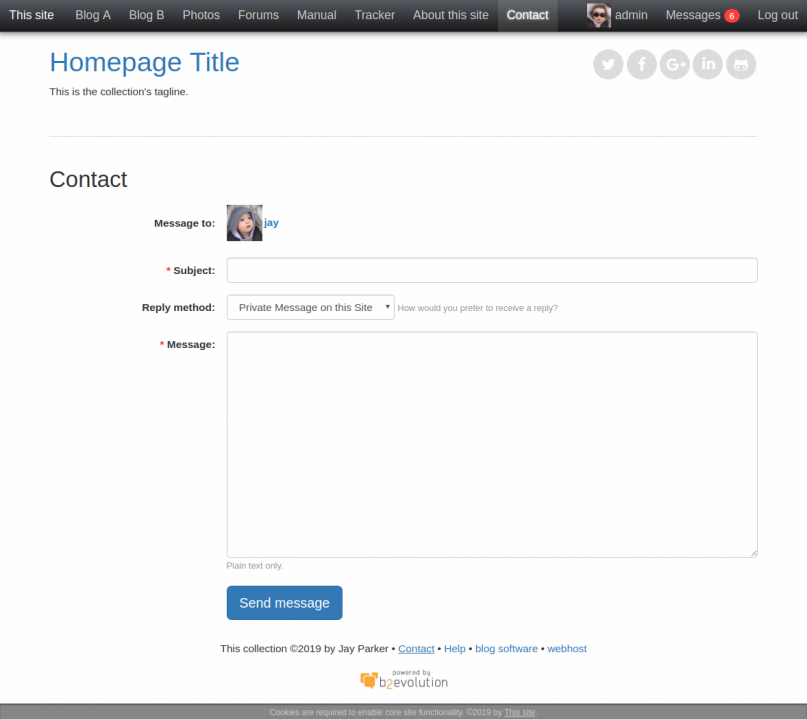Open the Photos section
The height and width of the screenshot is (720, 807).
(201, 15)
